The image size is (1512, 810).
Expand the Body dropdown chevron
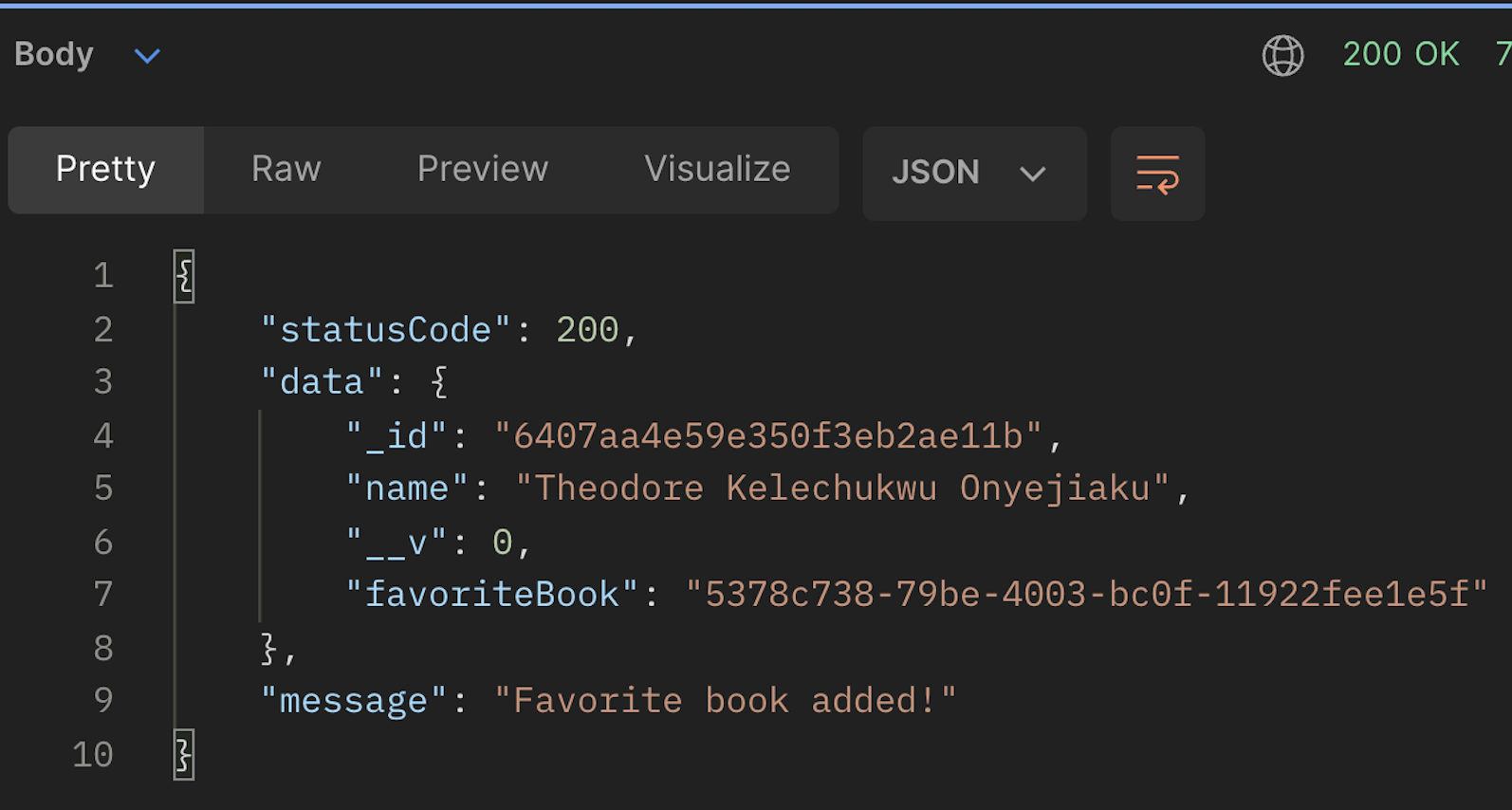[x=147, y=56]
